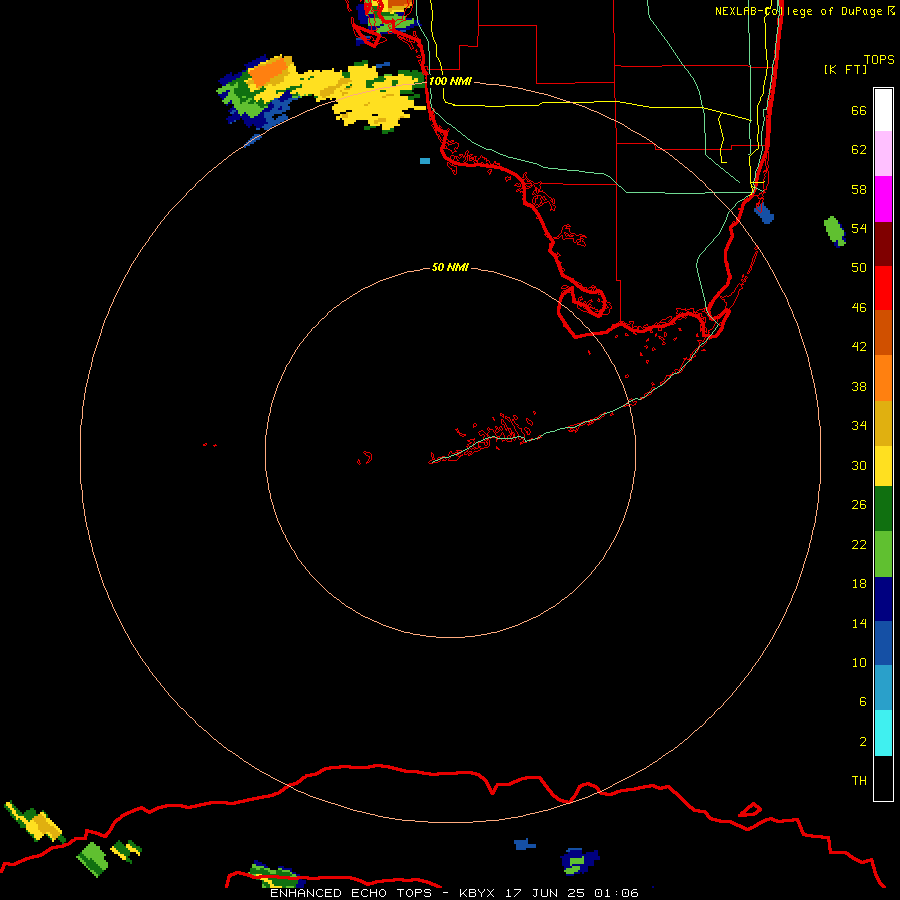This screenshot has width=900, height=900.
Task: Click the "50 NMI" range ring label
Action: tap(450, 267)
